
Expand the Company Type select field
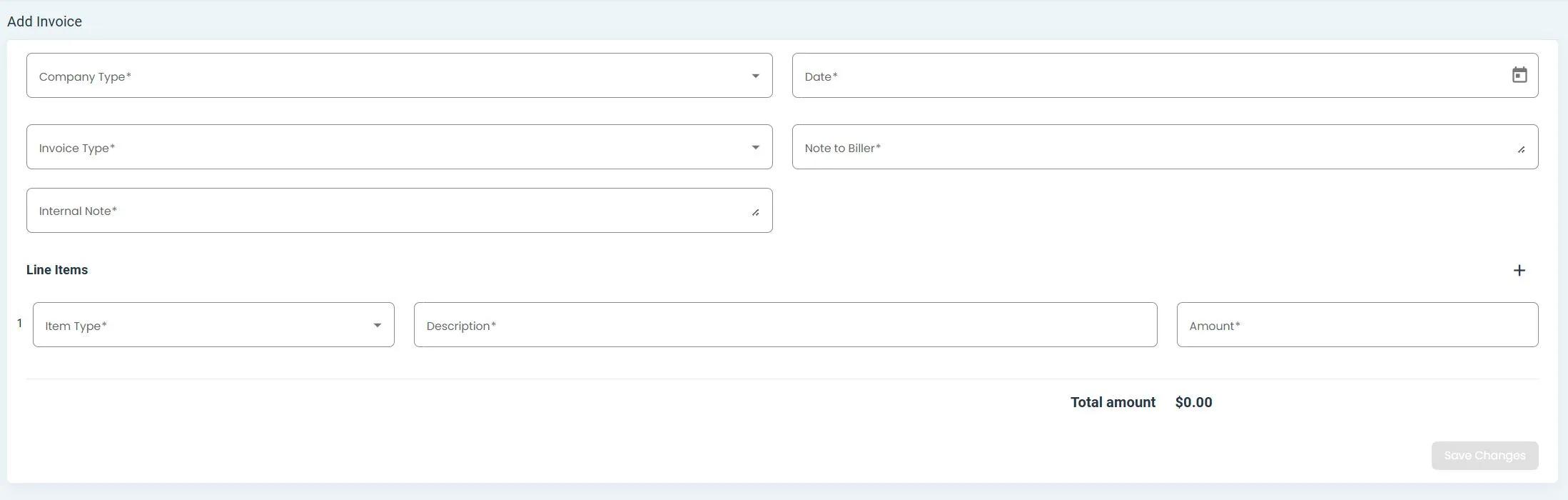tap(385, 76)
